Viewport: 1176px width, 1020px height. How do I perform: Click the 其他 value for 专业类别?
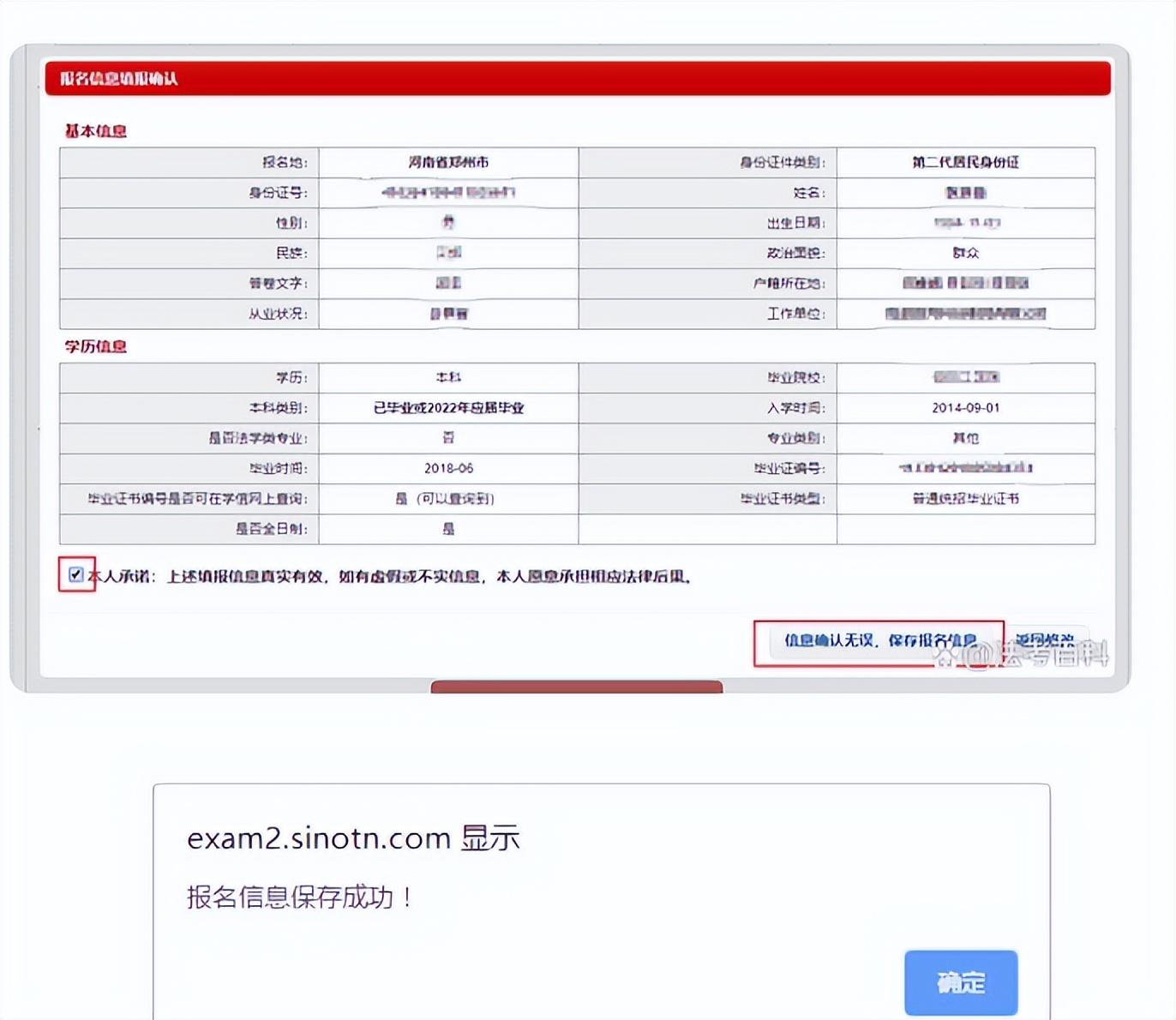click(x=965, y=438)
